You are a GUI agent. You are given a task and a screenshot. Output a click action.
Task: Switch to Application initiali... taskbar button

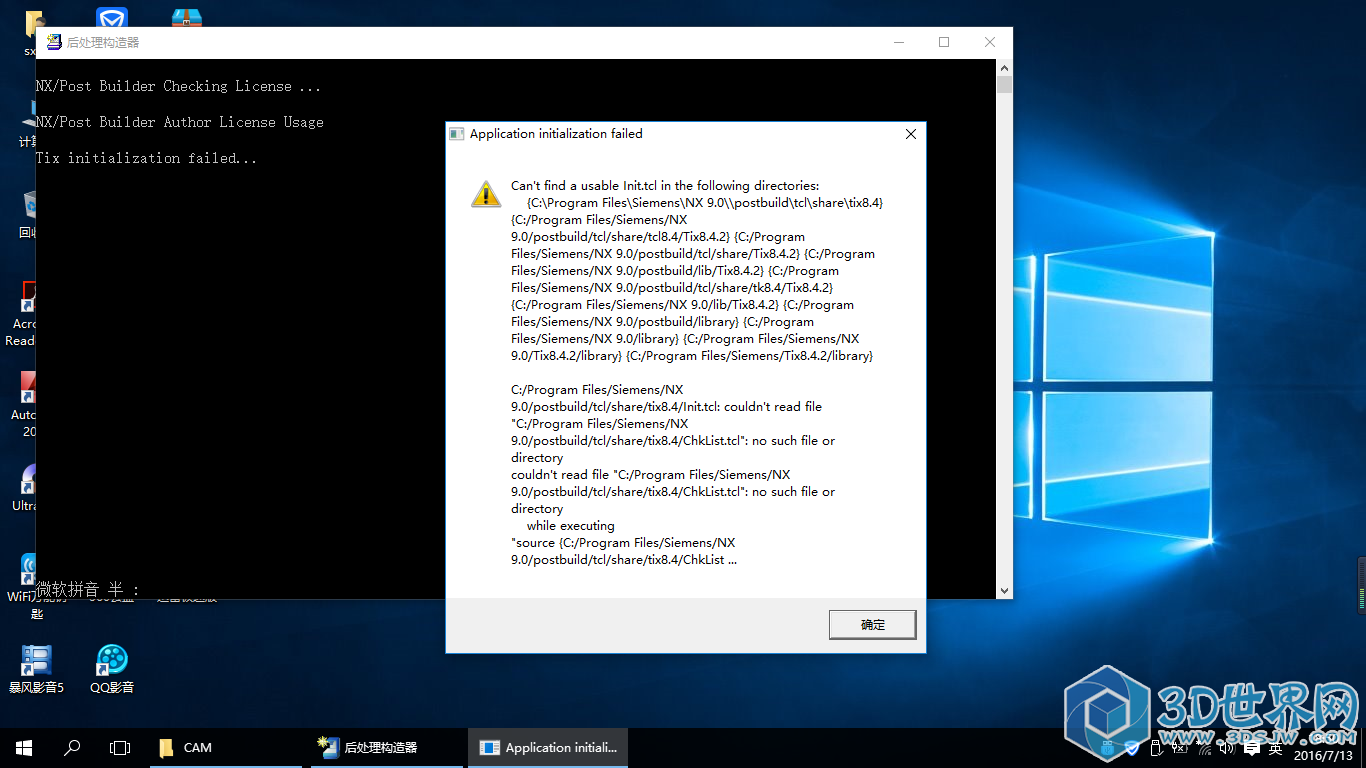coord(548,748)
